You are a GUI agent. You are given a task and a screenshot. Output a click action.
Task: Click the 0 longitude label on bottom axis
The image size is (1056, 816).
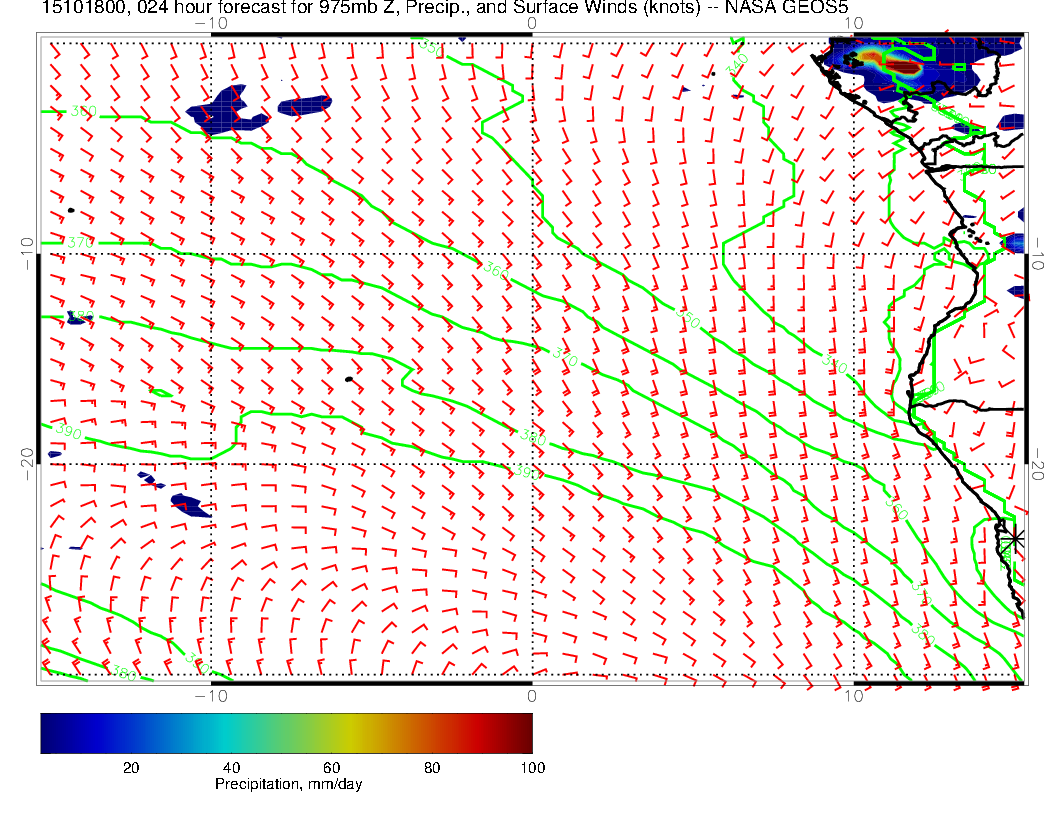531,696
